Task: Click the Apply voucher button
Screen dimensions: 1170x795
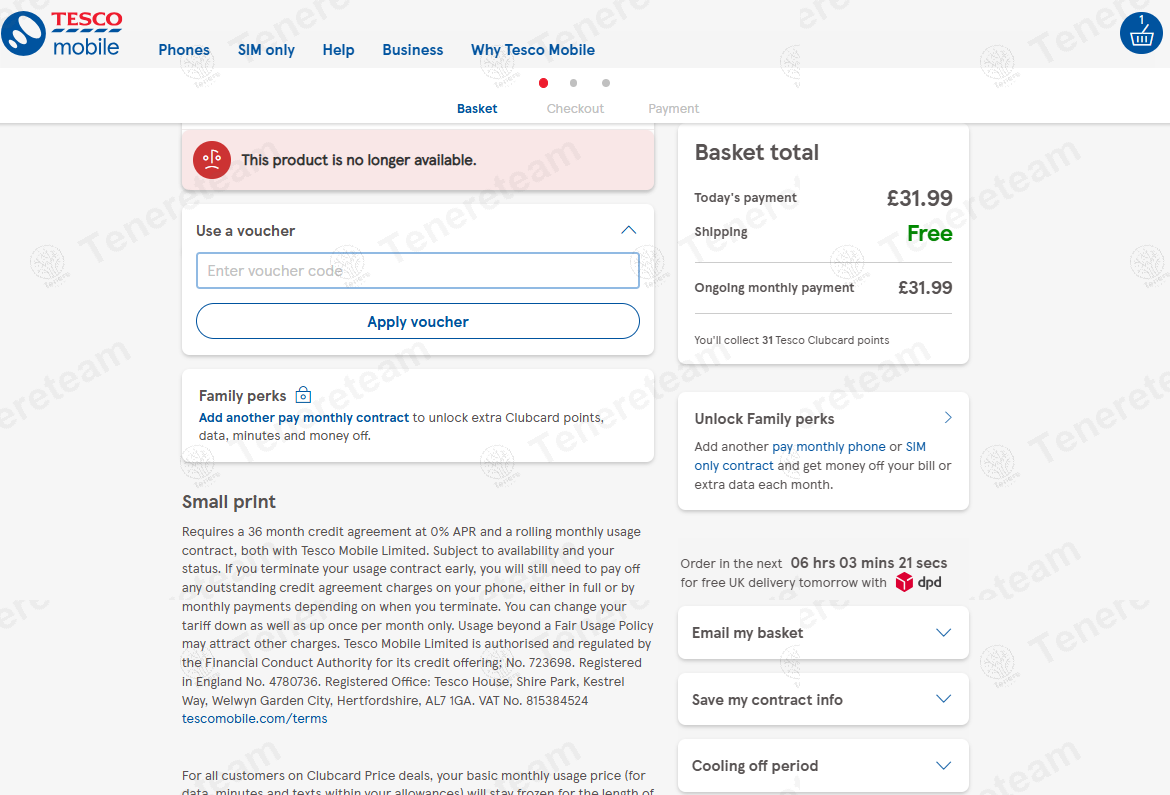Action: (x=418, y=321)
